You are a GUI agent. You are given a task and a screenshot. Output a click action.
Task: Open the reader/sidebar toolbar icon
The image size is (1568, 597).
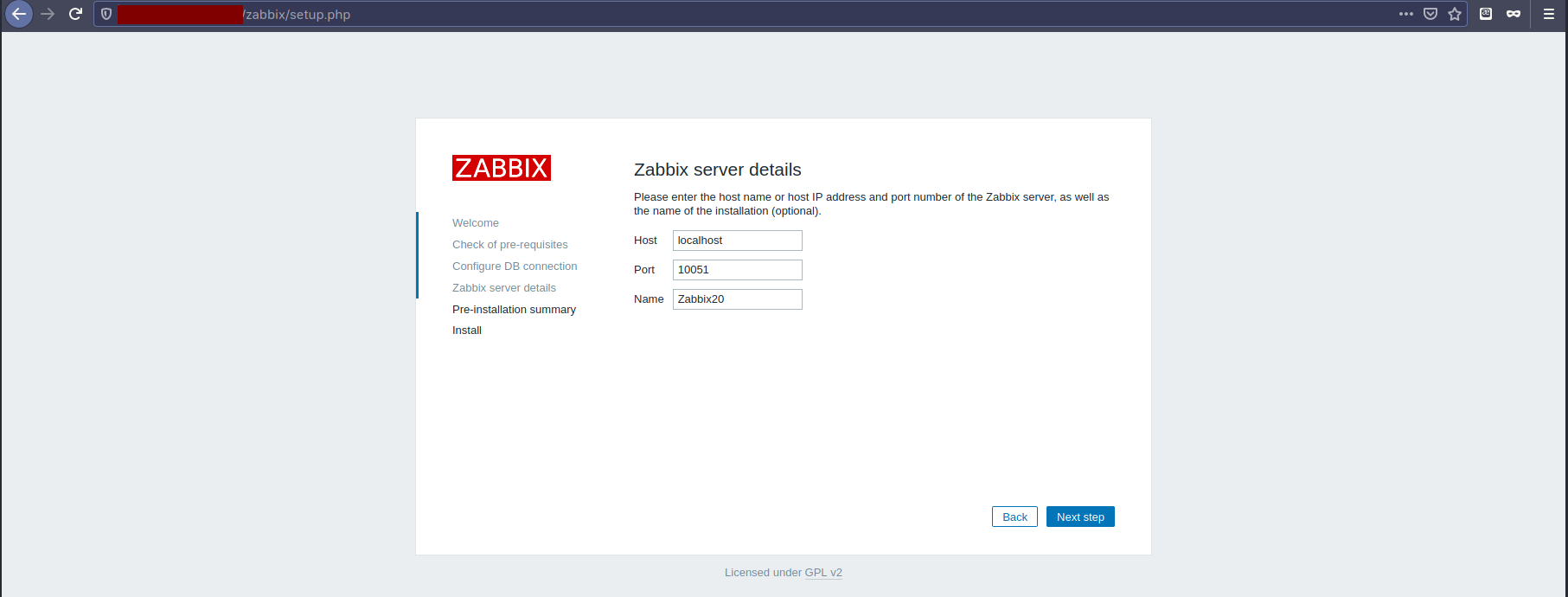(x=1486, y=14)
